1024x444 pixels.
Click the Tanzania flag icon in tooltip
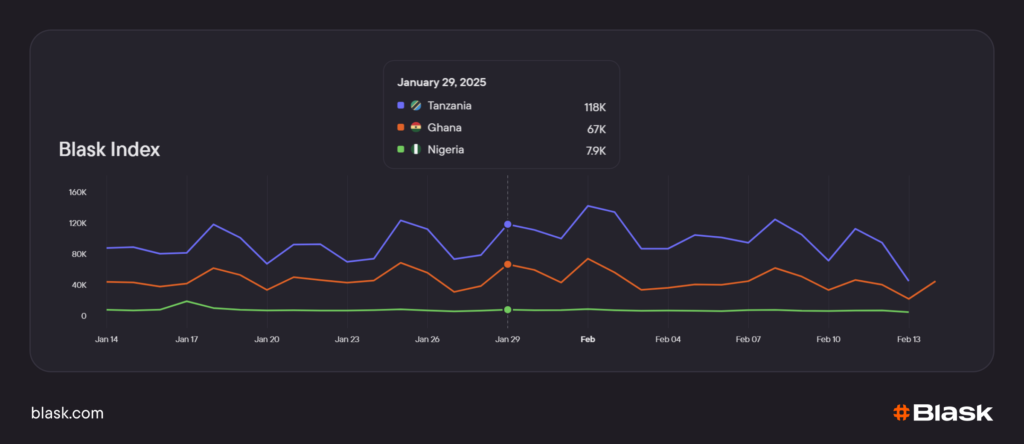click(x=416, y=106)
